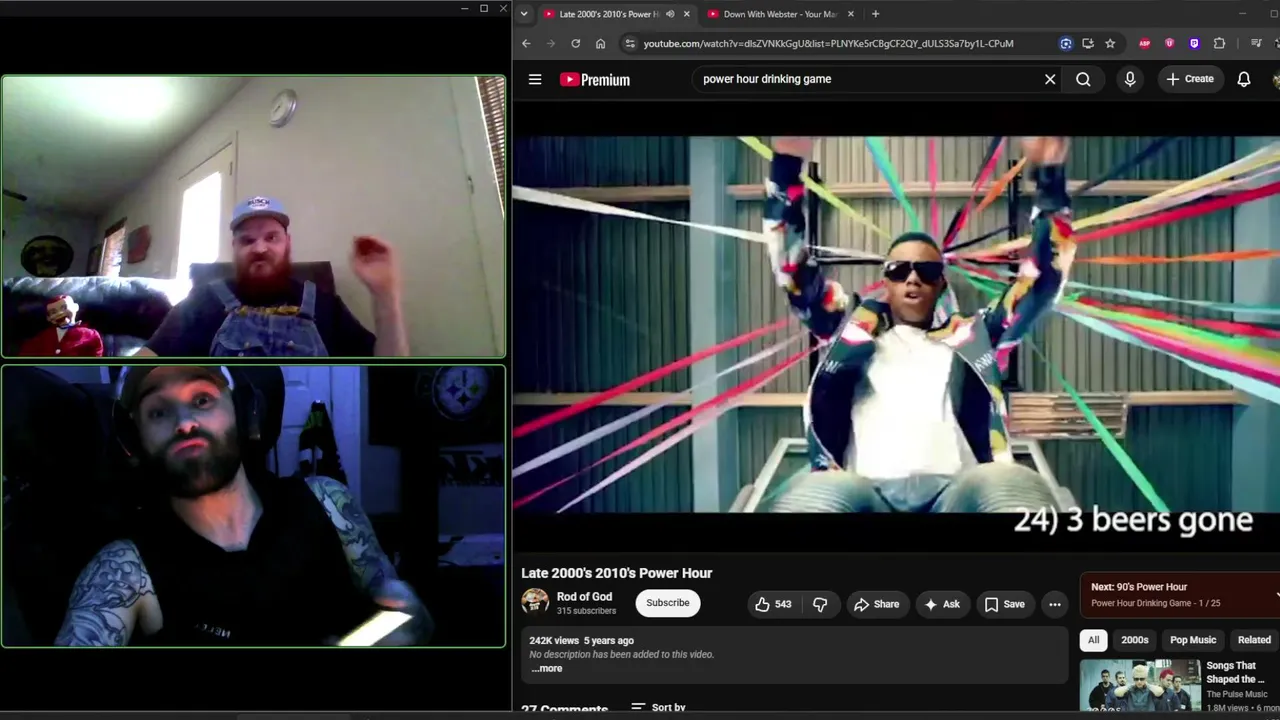This screenshot has height=720, width=1280.
Task: Click the video title Late 2000's 2010's Power Hour
Action: point(617,573)
